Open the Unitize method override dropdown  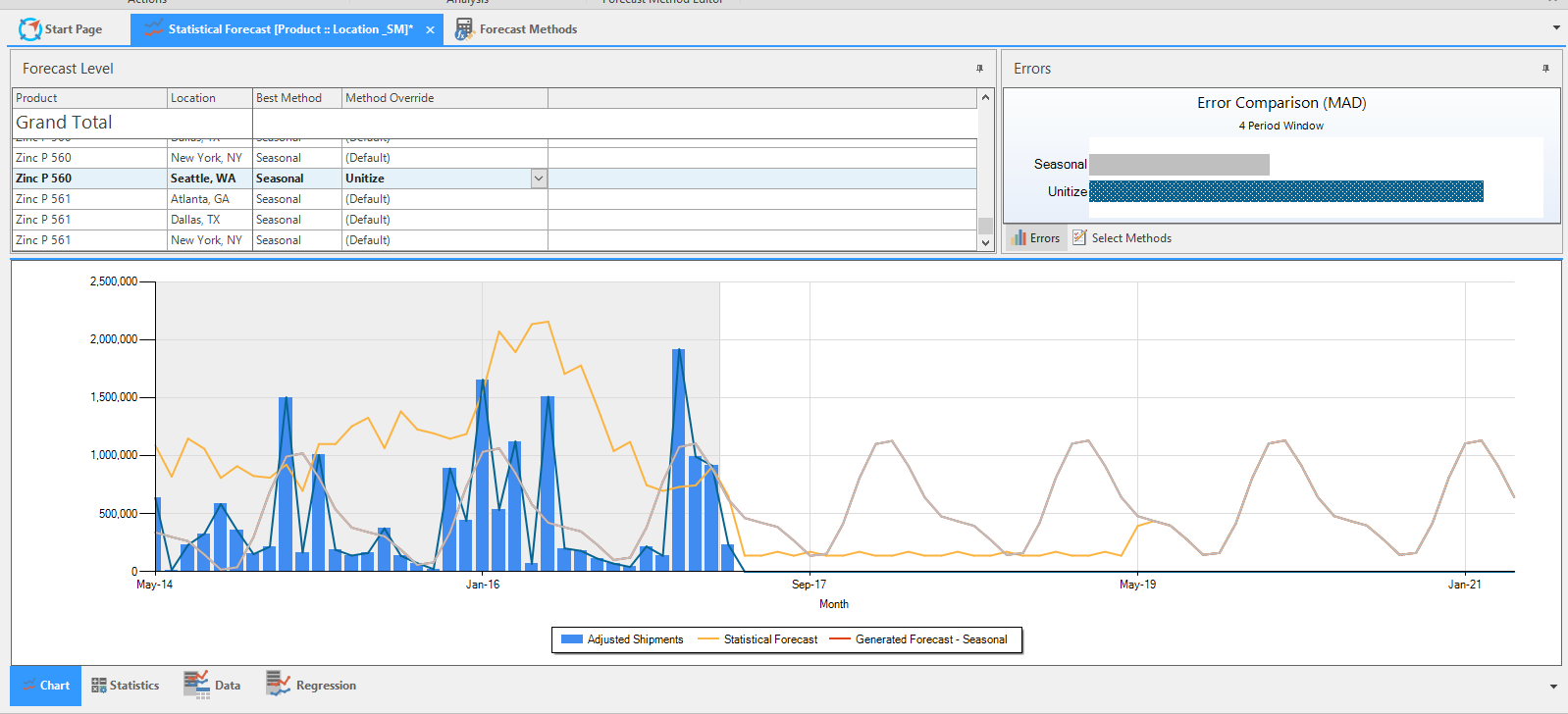(x=538, y=178)
